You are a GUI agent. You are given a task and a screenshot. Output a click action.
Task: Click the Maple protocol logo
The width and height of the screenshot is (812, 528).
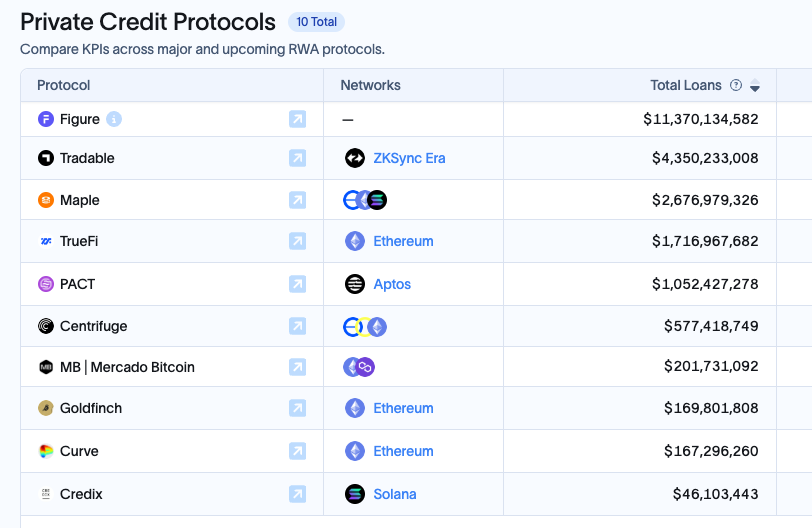46,200
